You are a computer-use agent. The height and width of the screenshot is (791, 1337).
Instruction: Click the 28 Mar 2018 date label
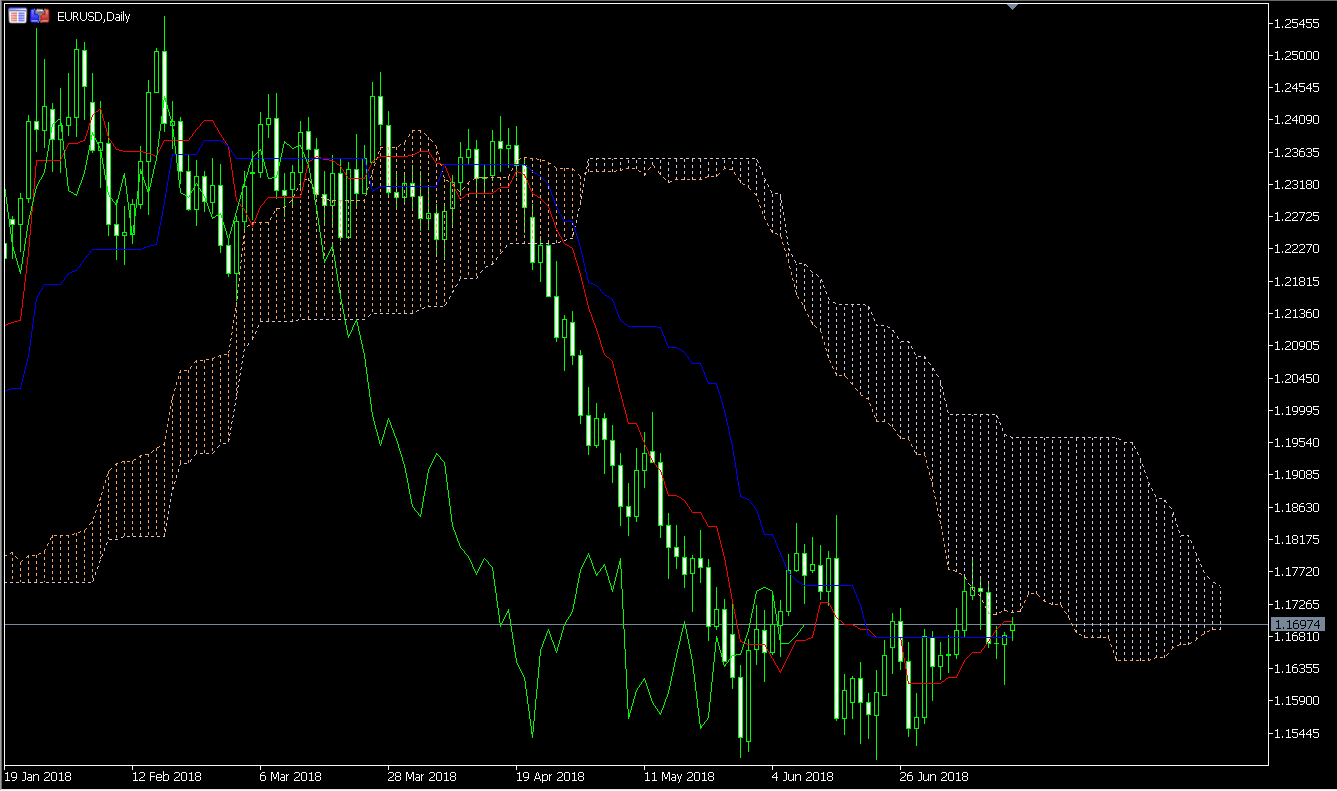[422, 776]
